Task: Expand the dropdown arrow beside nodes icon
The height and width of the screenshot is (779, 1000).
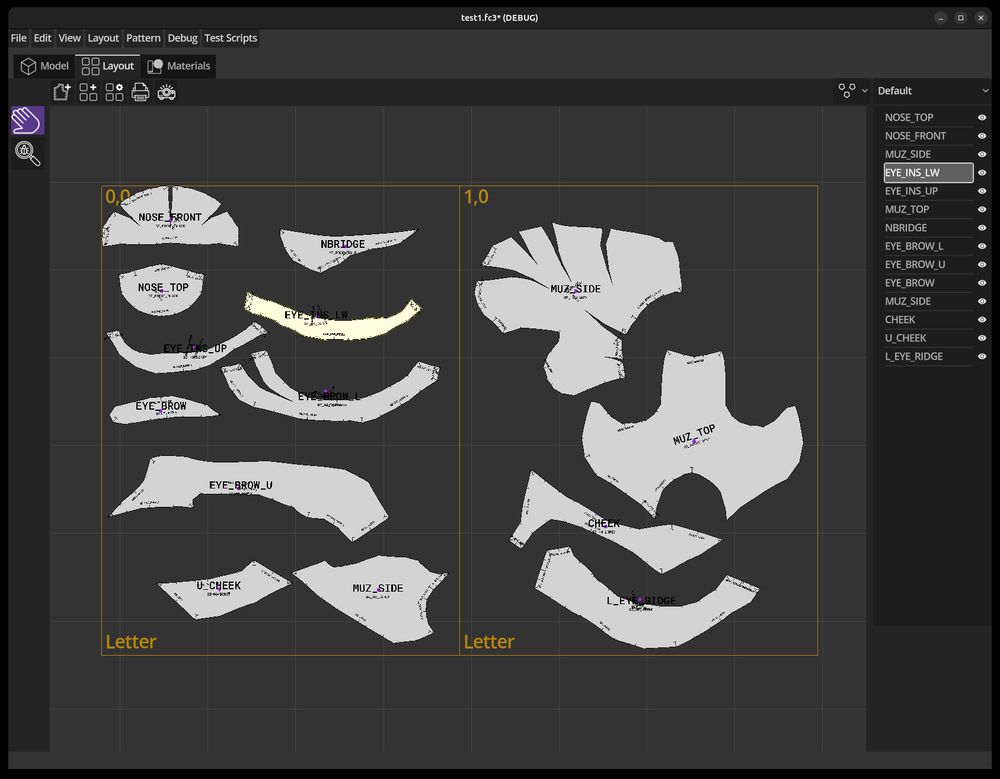Action: click(865, 91)
